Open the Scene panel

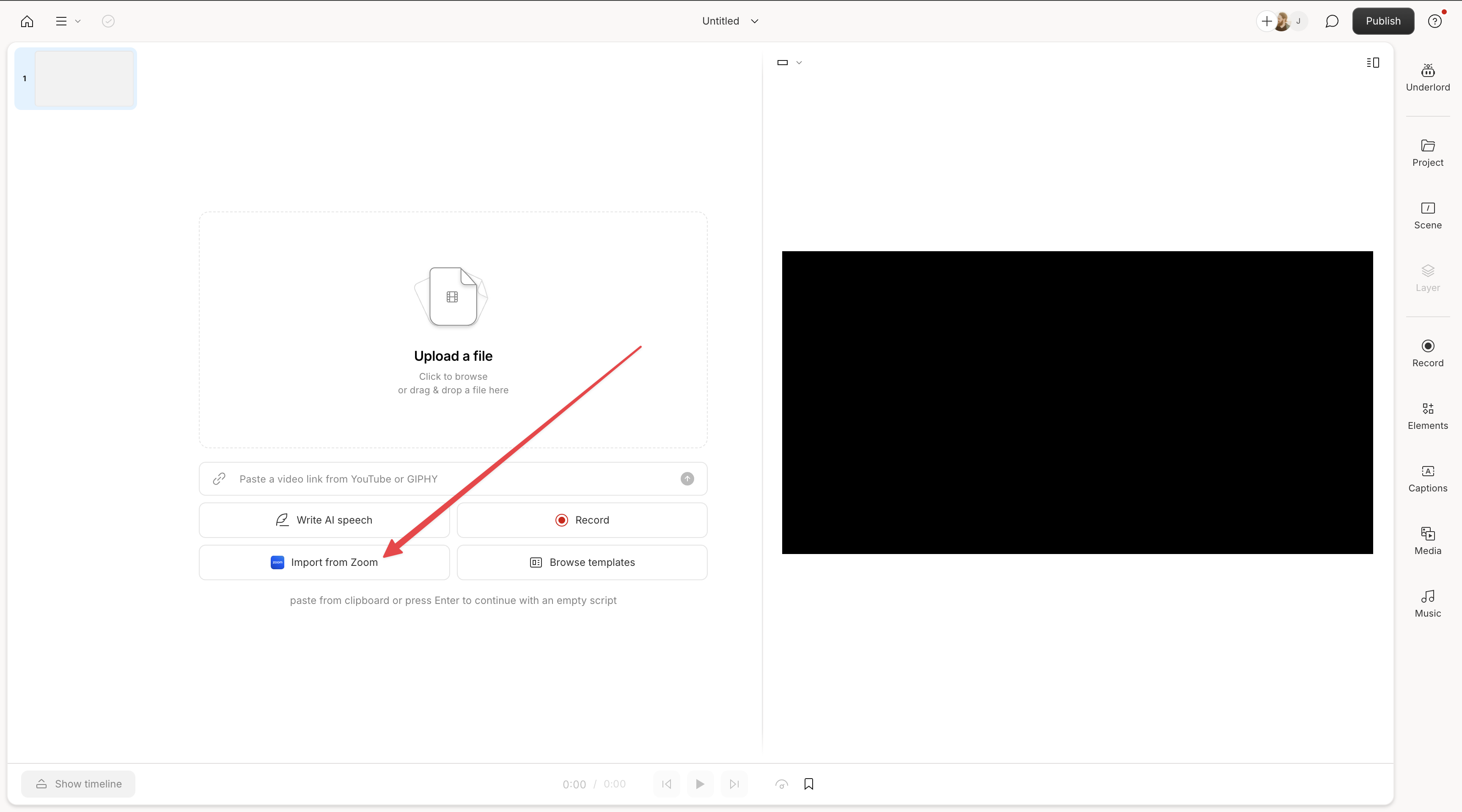point(1427,216)
